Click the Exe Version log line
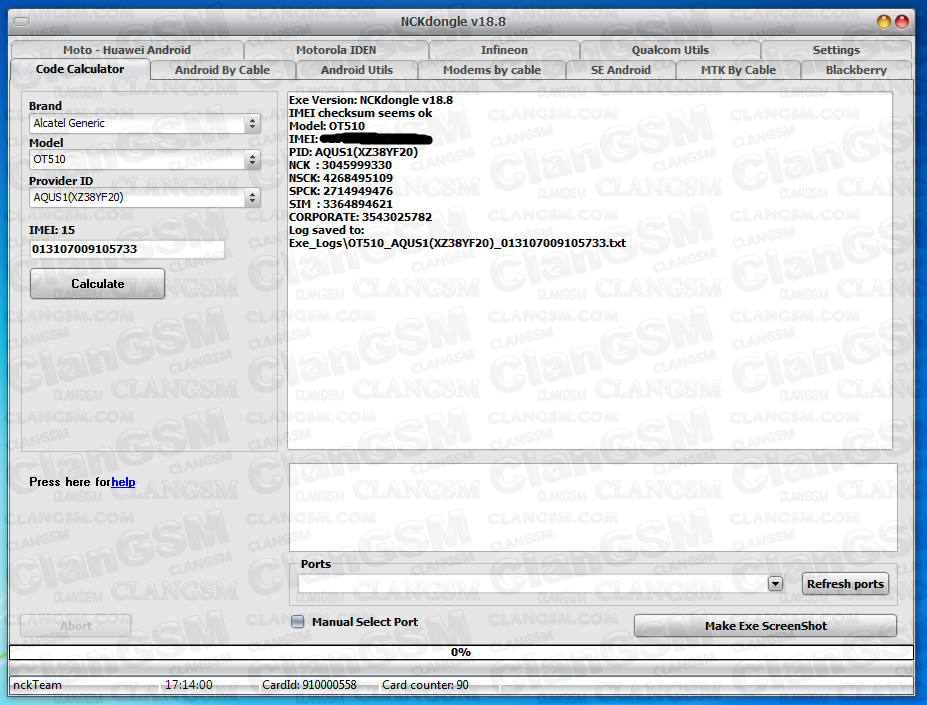The width and height of the screenshot is (927, 705). (371, 100)
